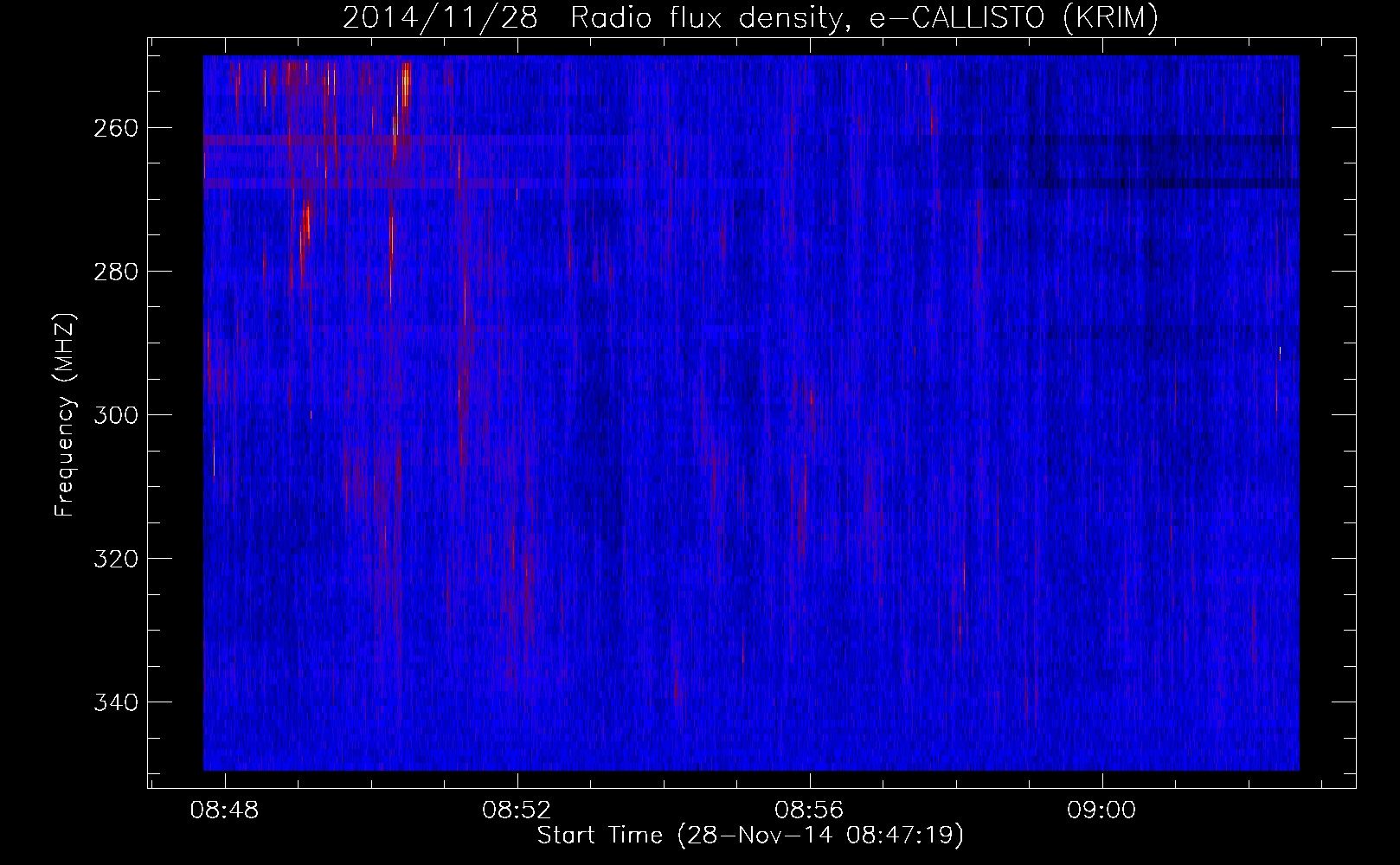Click the 09:00 time tick label
This screenshot has width=1400, height=865.
coord(1102,811)
